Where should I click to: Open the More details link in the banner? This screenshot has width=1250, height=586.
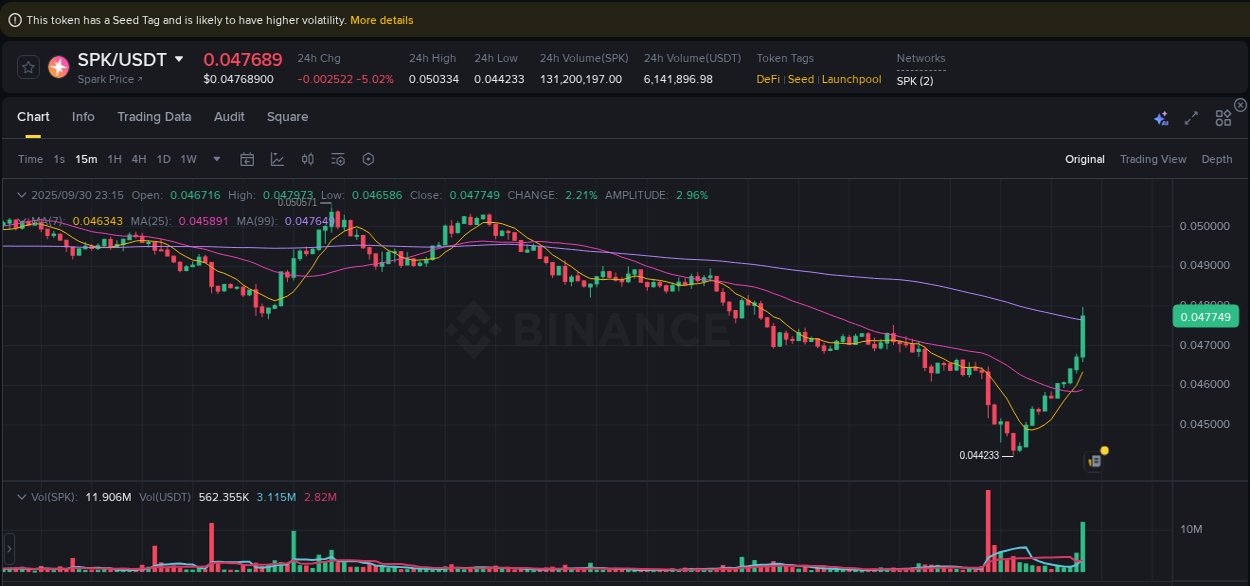point(381,19)
